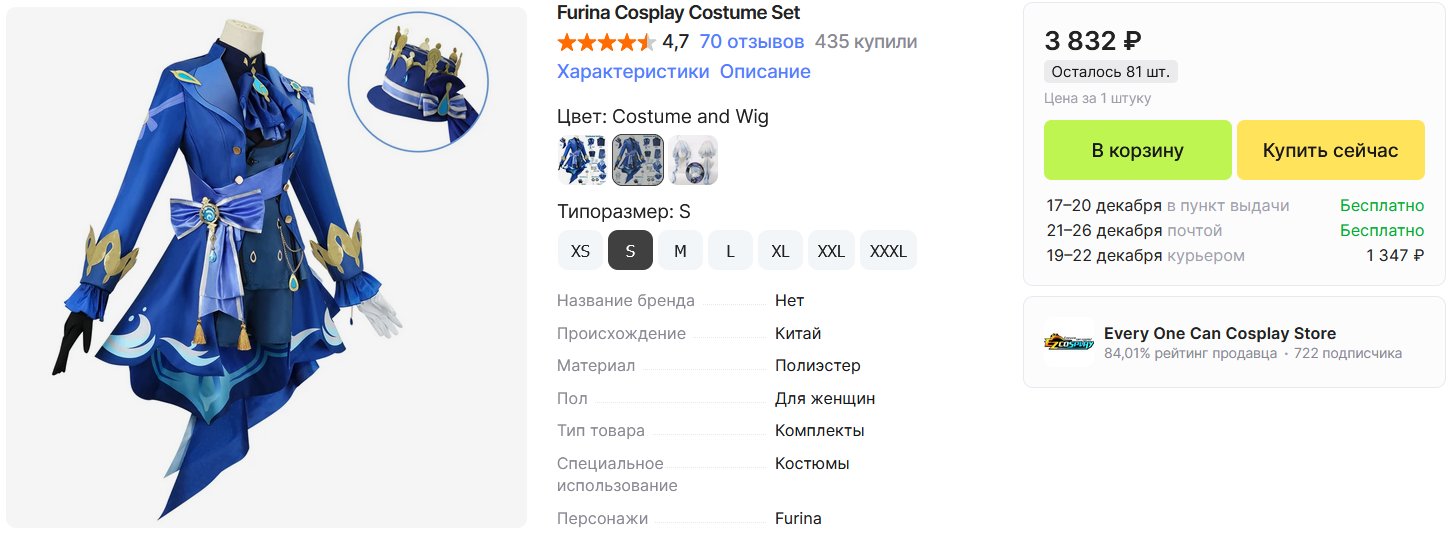Select the first color thumbnail with full set
Viewport: 1450px width, 533px height.
(x=582, y=160)
